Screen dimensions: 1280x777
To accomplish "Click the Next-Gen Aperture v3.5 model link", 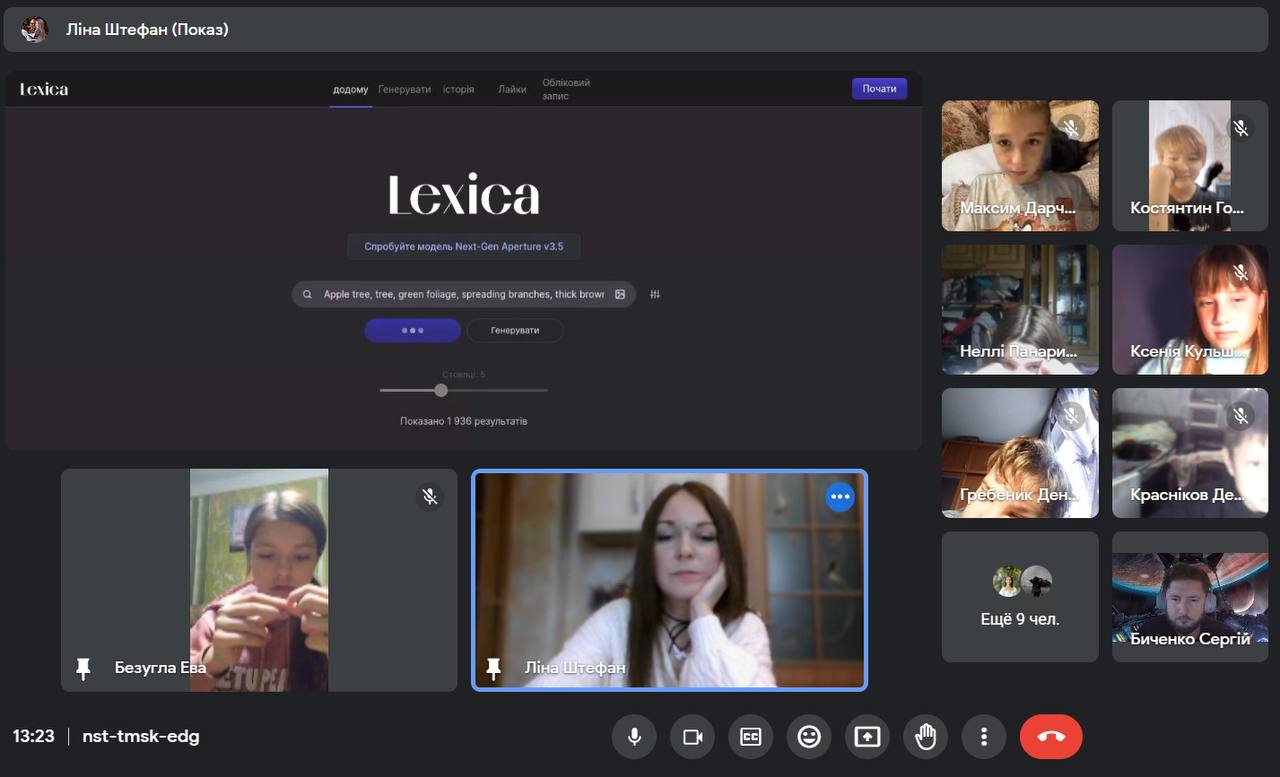I will tap(463, 246).
